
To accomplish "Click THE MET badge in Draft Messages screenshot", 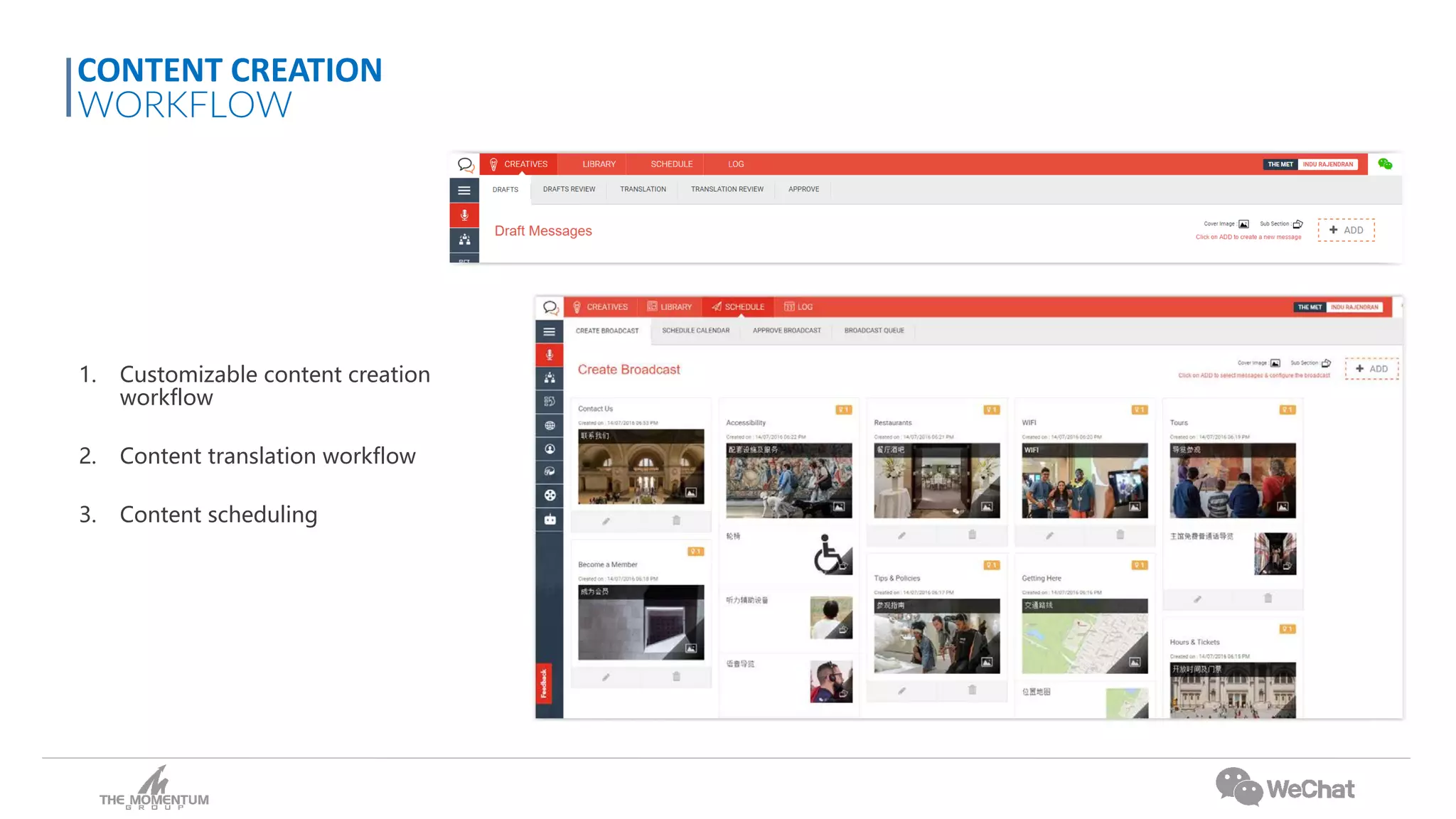I will coord(1280,164).
